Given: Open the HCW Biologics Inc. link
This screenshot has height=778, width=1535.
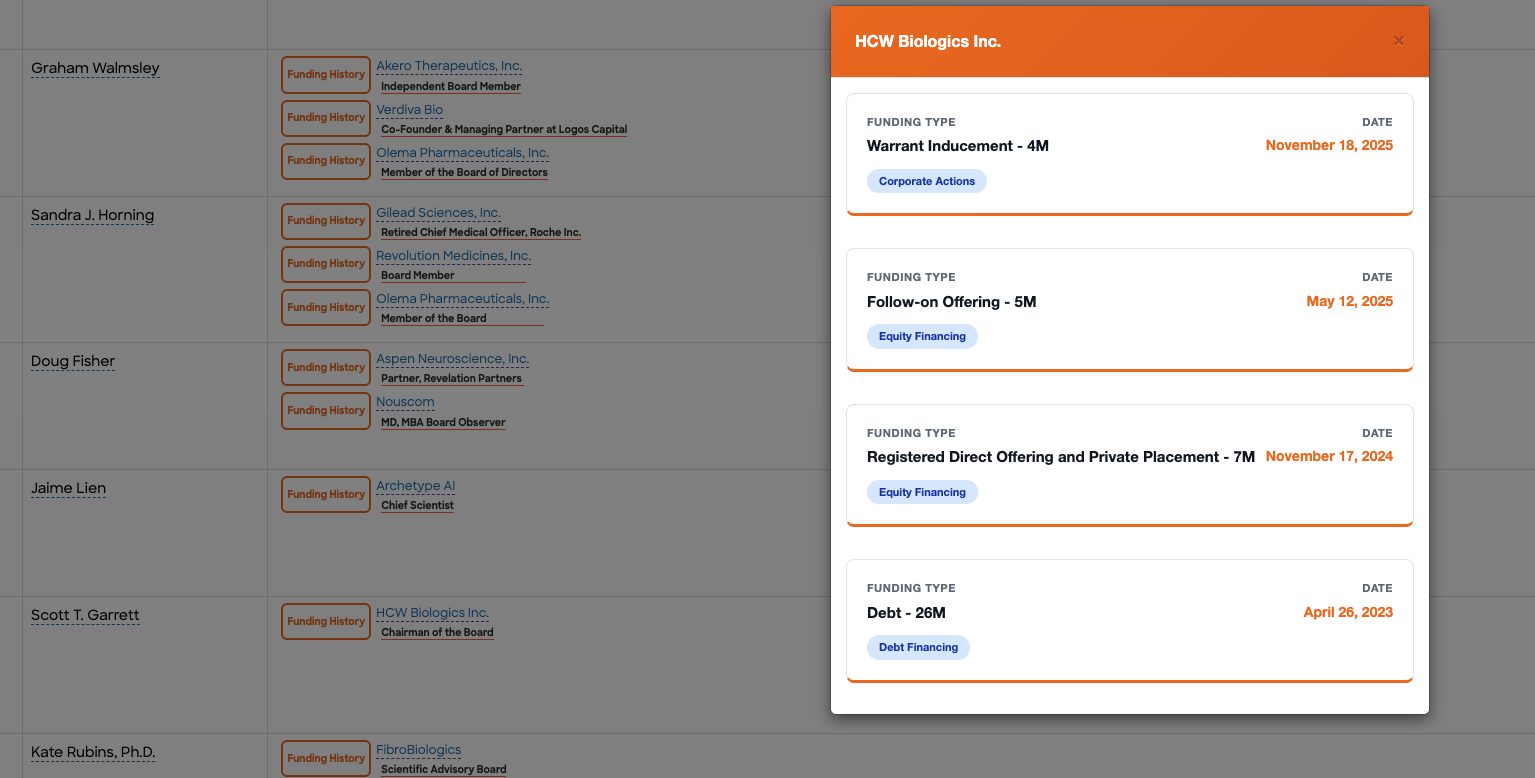Looking at the screenshot, I should point(432,613).
